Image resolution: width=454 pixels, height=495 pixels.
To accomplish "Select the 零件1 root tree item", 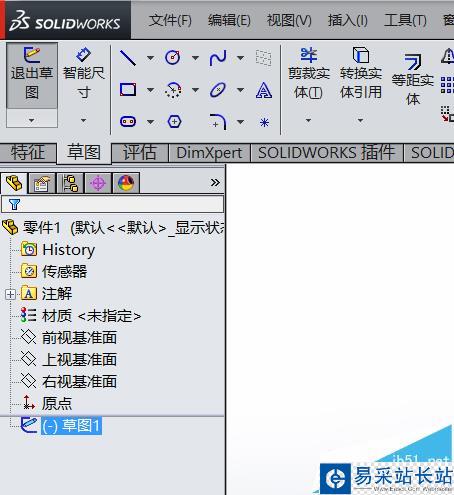I will pyautogui.click(x=113, y=228).
